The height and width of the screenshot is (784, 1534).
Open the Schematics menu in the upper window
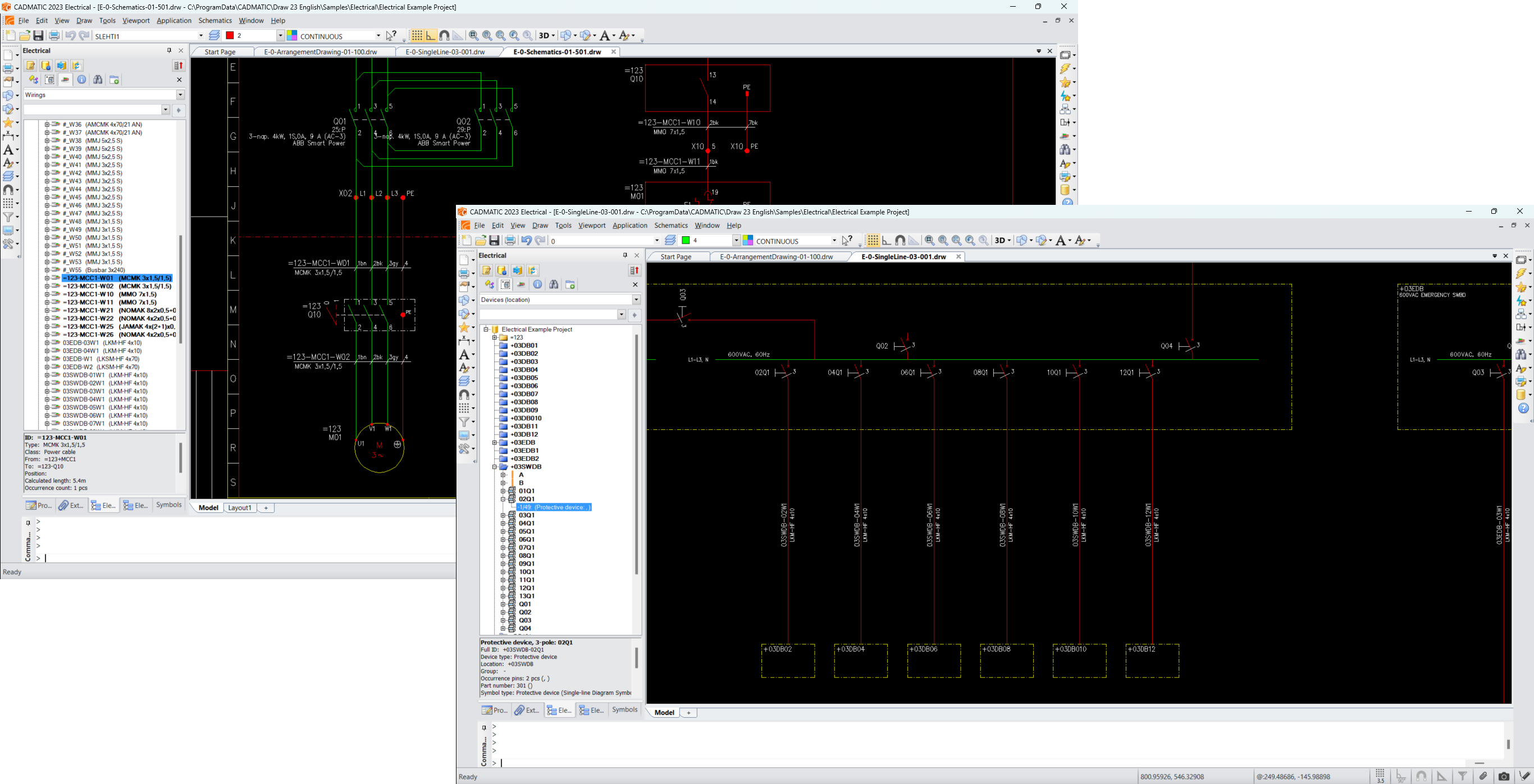pyautogui.click(x=215, y=20)
